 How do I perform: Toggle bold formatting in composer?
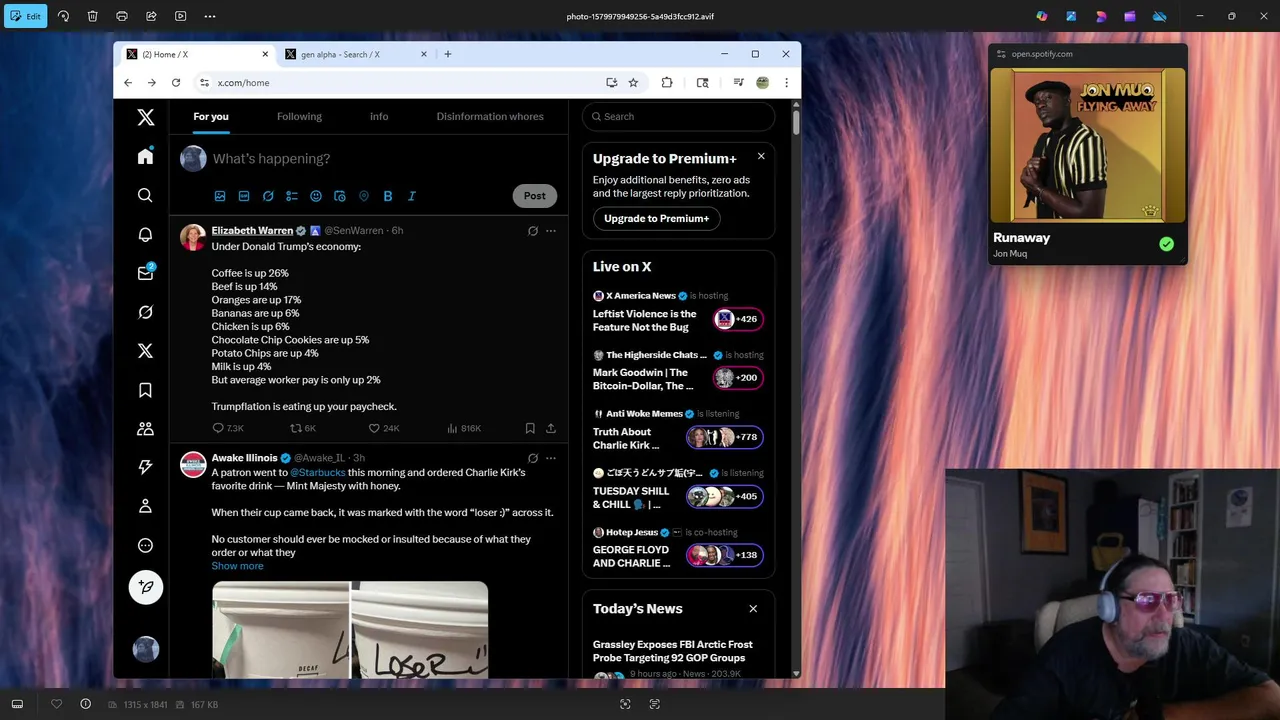click(x=388, y=196)
